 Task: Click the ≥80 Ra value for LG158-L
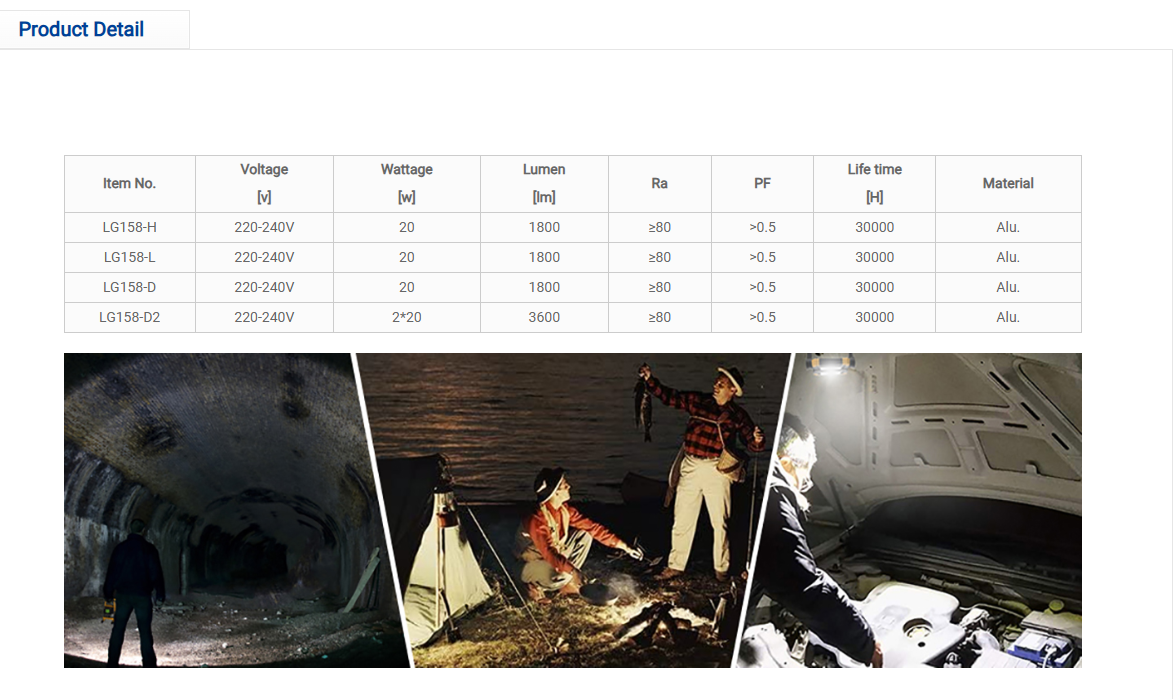click(660, 257)
